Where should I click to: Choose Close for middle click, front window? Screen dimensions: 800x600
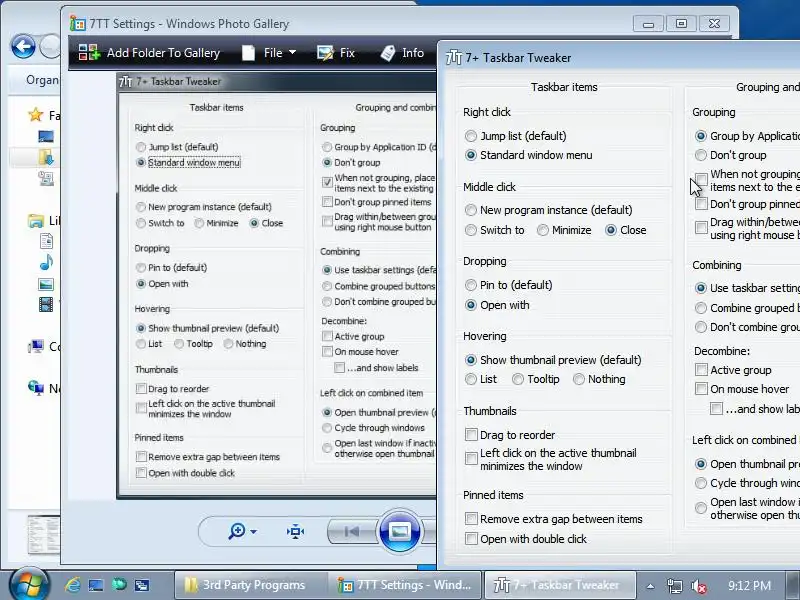611,230
